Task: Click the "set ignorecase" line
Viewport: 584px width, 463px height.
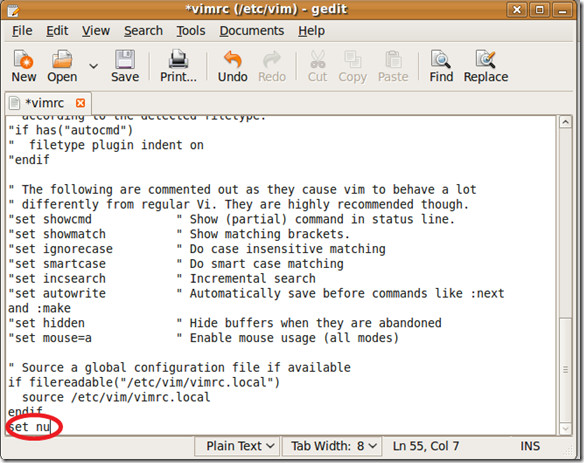Action: click(x=197, y=249)
